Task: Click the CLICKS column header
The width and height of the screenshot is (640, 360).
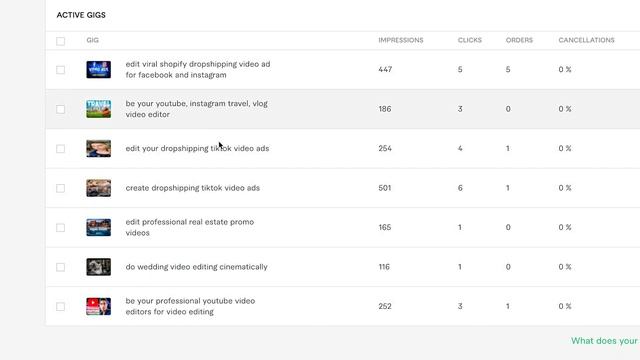Action: pos(469,40)
